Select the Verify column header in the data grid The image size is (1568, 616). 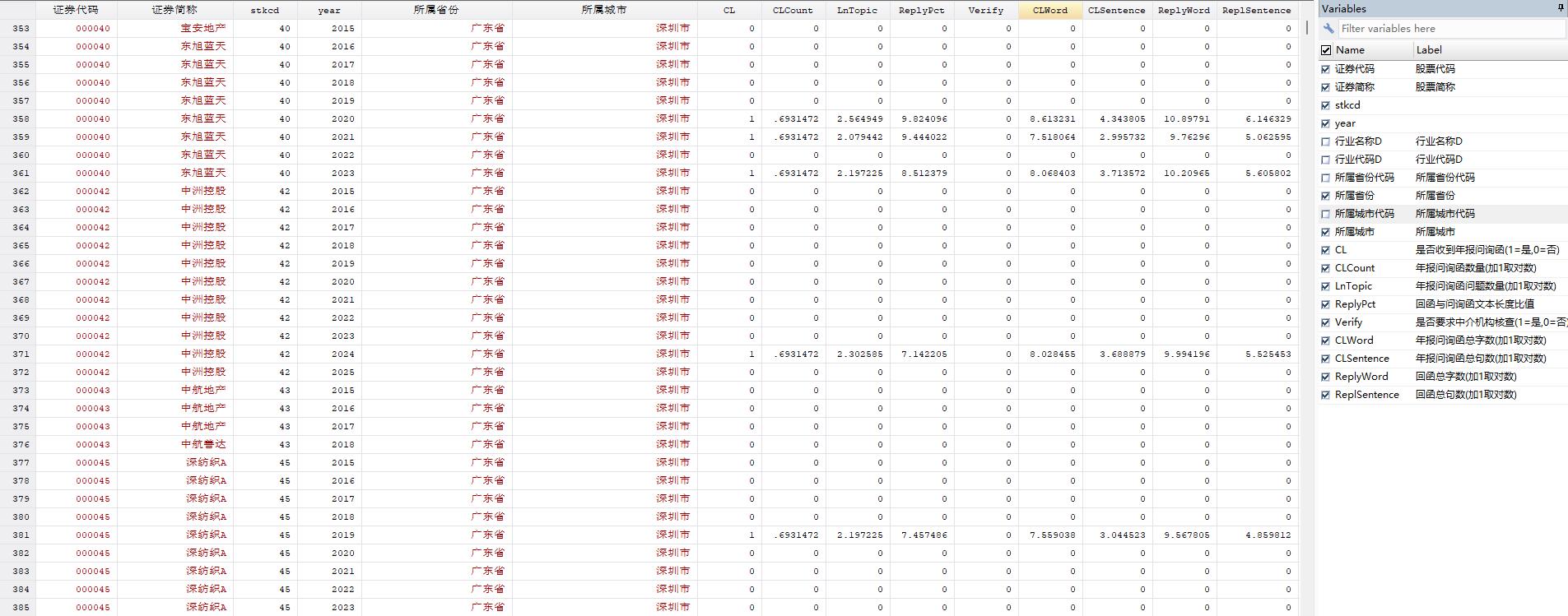986,10
